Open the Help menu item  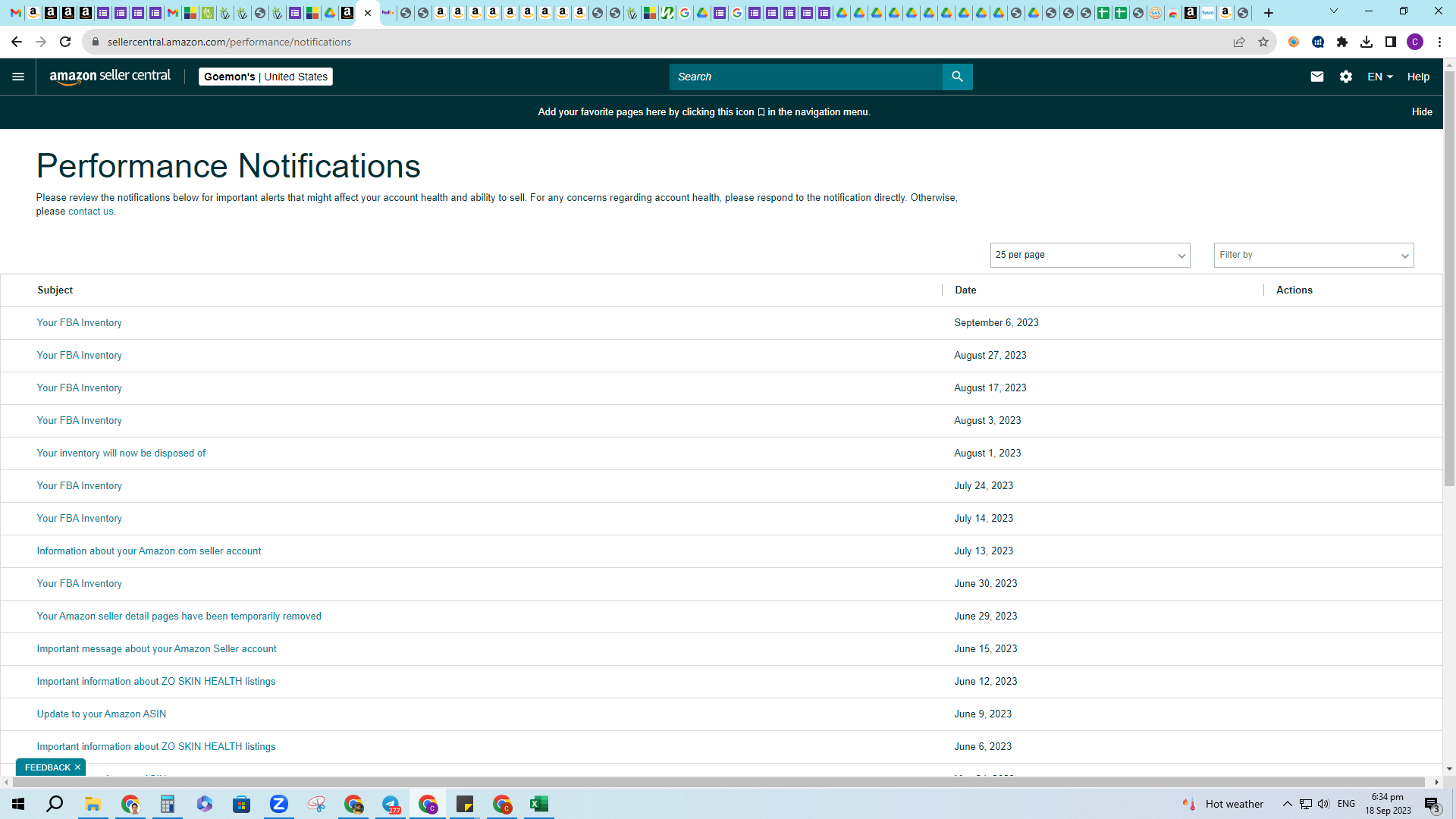point(1418,77)
